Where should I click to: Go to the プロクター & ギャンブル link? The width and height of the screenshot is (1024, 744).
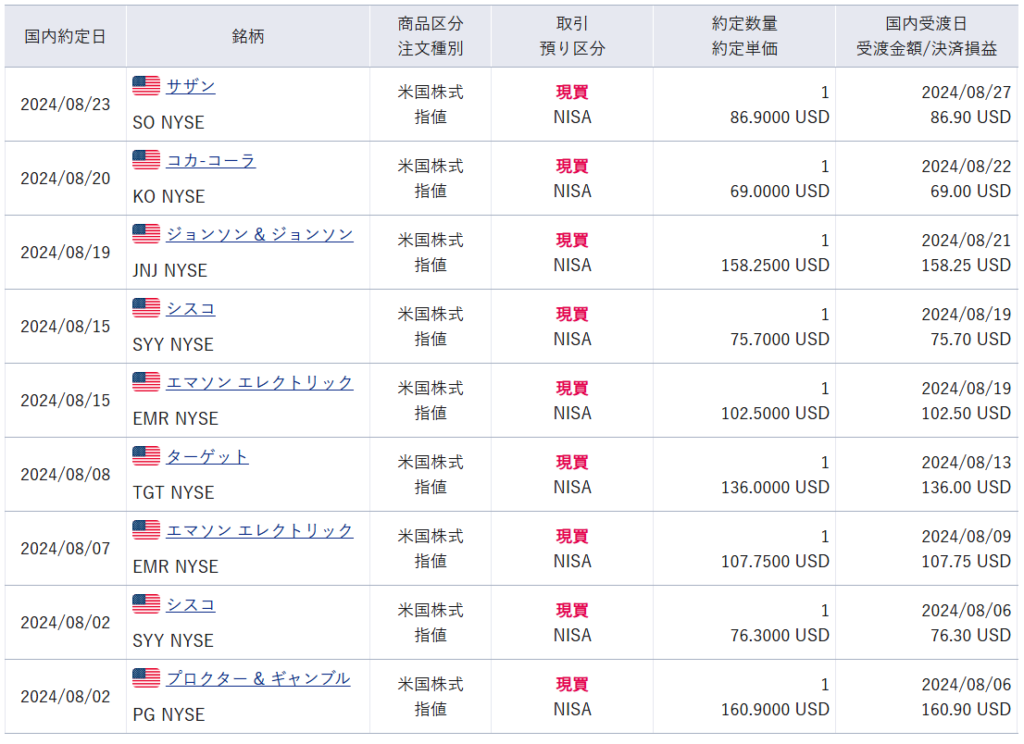pos(258,678)
